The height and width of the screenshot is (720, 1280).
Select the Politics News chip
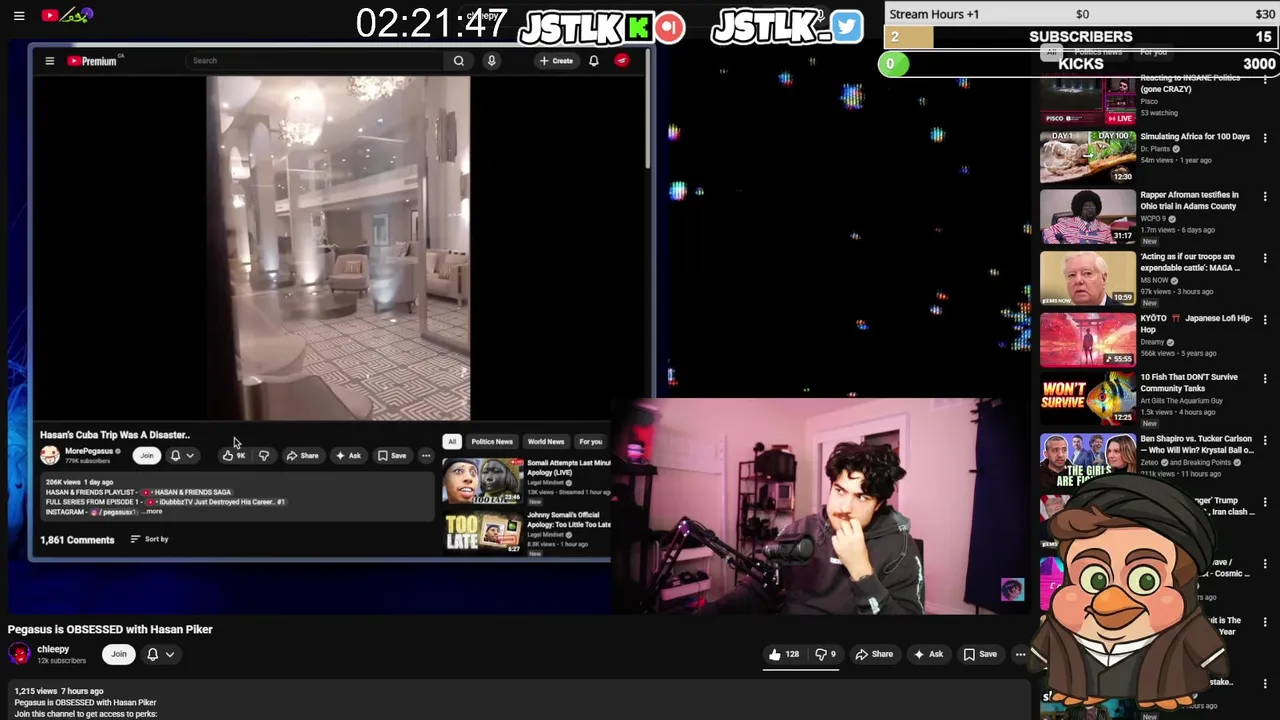[492, 441]
